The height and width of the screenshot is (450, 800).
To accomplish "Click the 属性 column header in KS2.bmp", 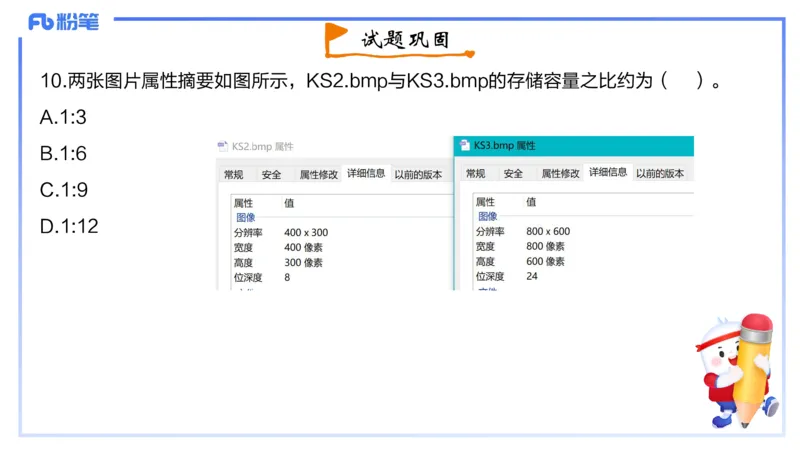I will 243,203.
